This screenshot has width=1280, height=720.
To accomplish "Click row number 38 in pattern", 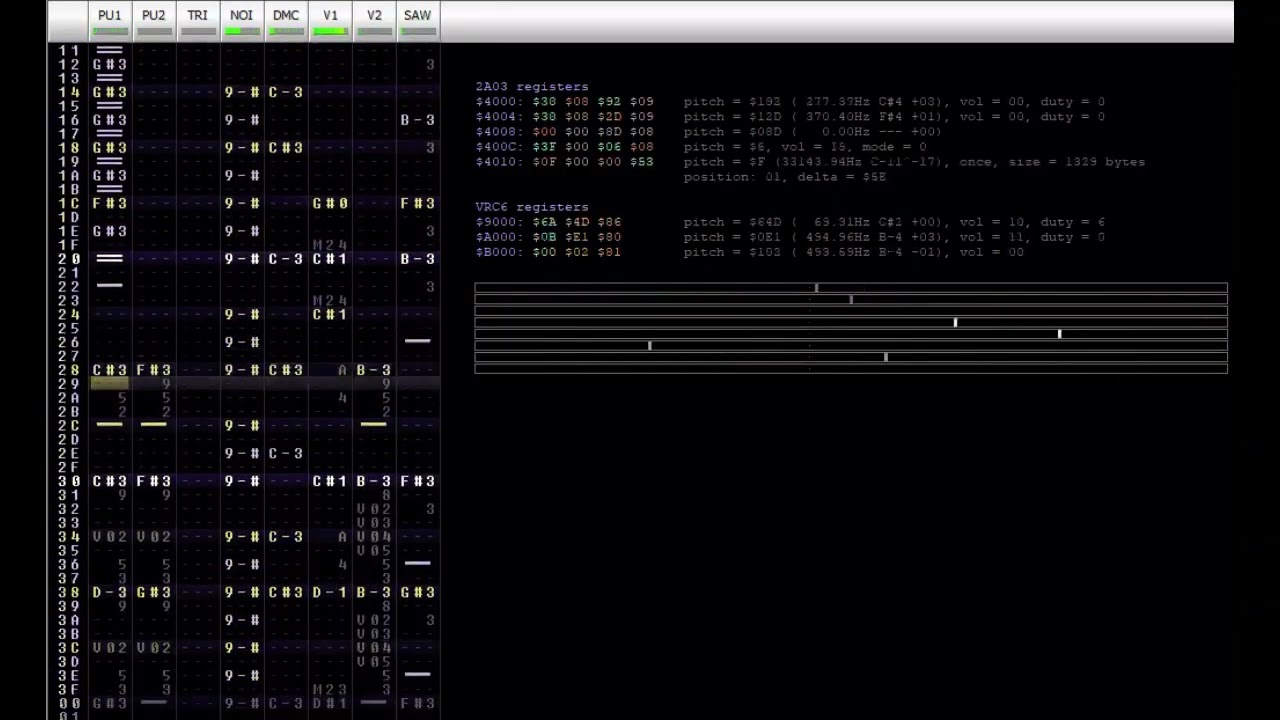I will pos(69,592).
